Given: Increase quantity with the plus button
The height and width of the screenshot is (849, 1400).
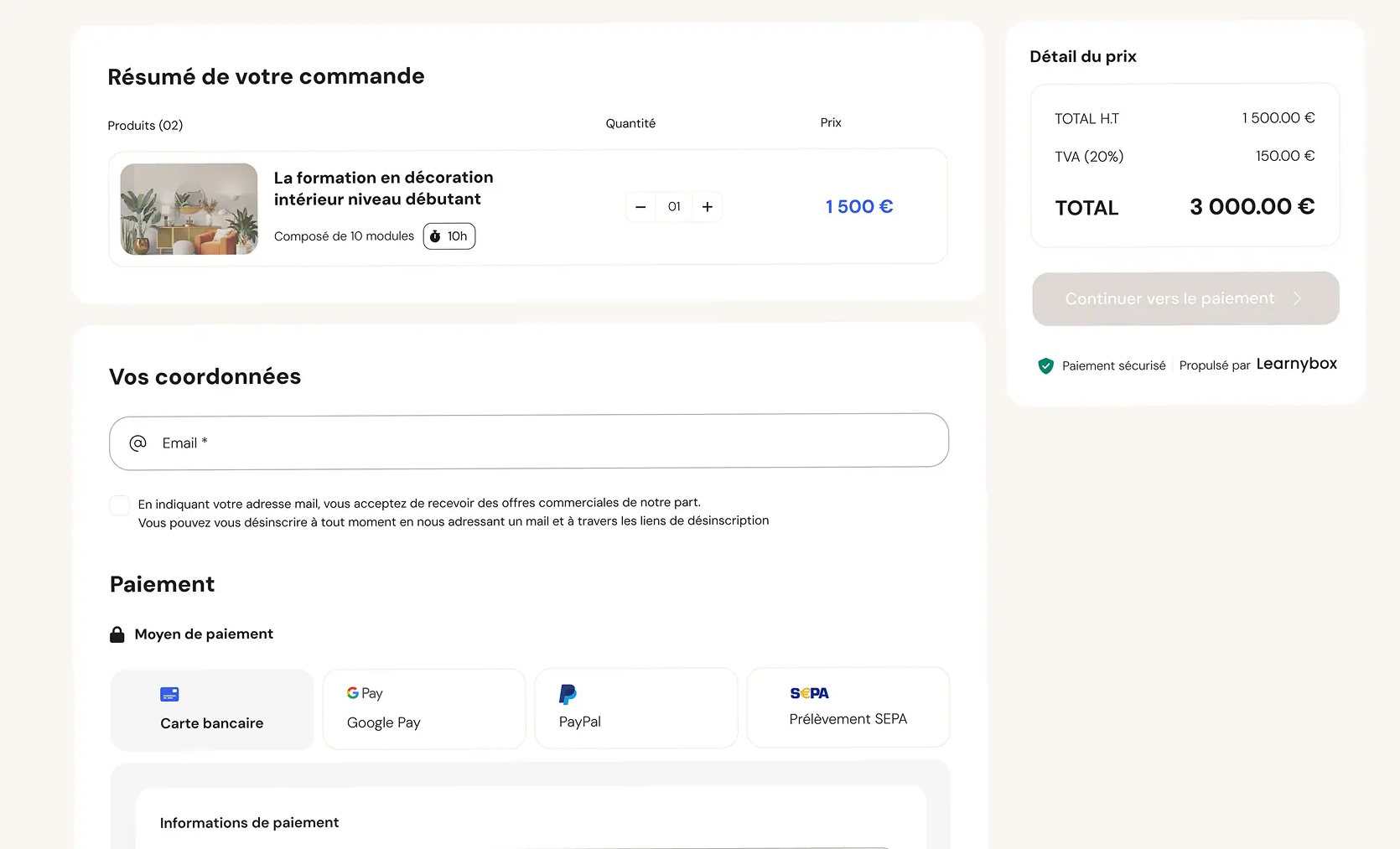Looking at the screenshot, I should 708,207.
